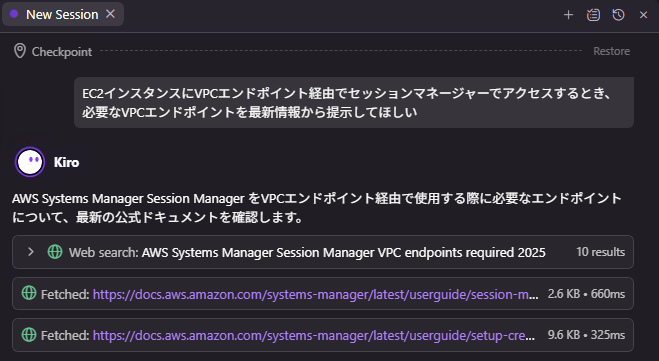659x361 pixels.
Task: Open a new session with plus icon
Action: click(x=568, y=15)
